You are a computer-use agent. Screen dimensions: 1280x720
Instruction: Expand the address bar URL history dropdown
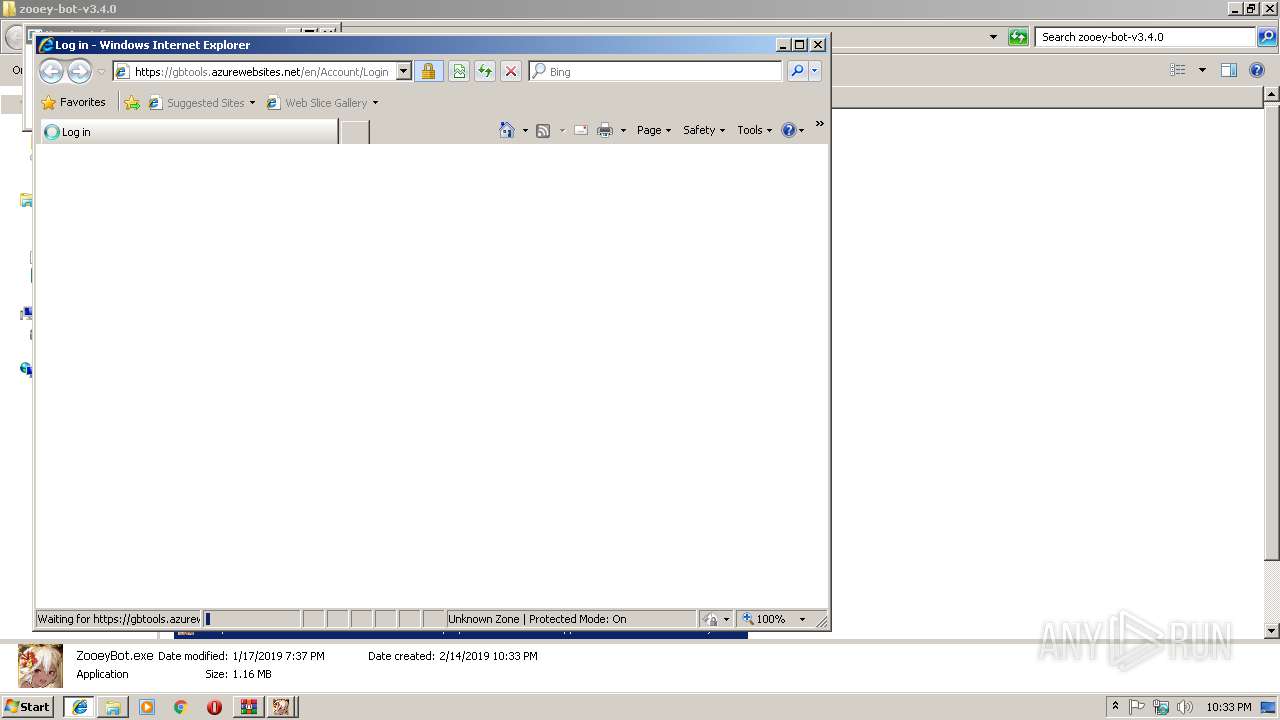pos(404,72)
